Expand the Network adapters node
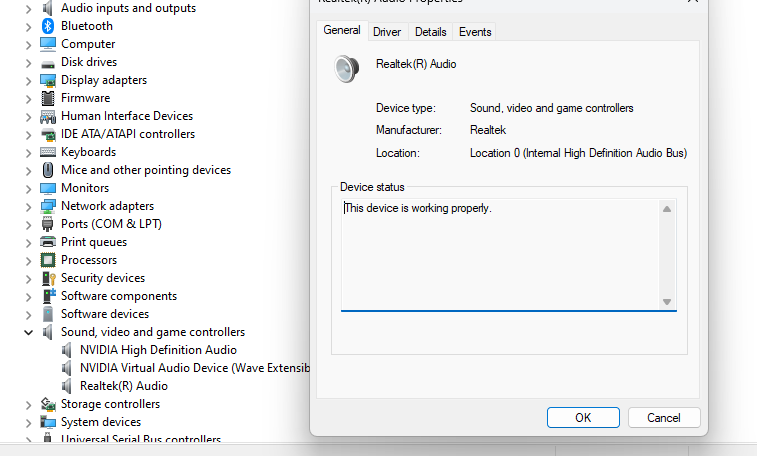 point(28,207)
